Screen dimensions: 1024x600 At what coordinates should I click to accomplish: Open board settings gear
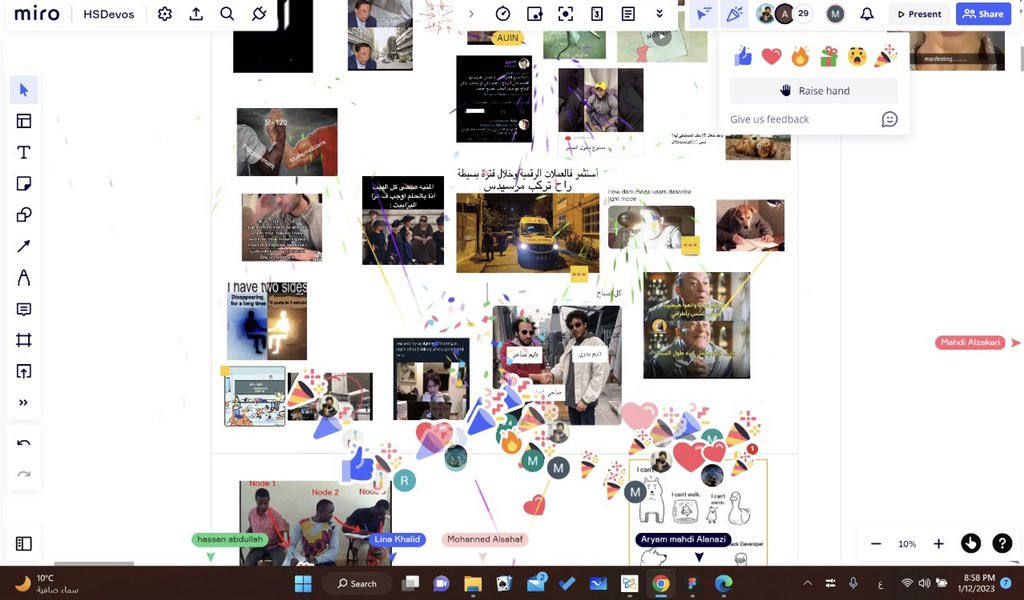[165, 14]
